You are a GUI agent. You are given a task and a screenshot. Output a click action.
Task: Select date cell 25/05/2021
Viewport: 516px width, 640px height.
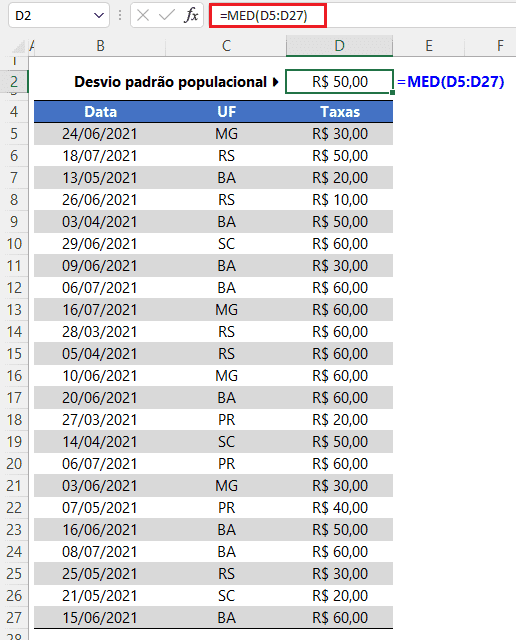100,574
